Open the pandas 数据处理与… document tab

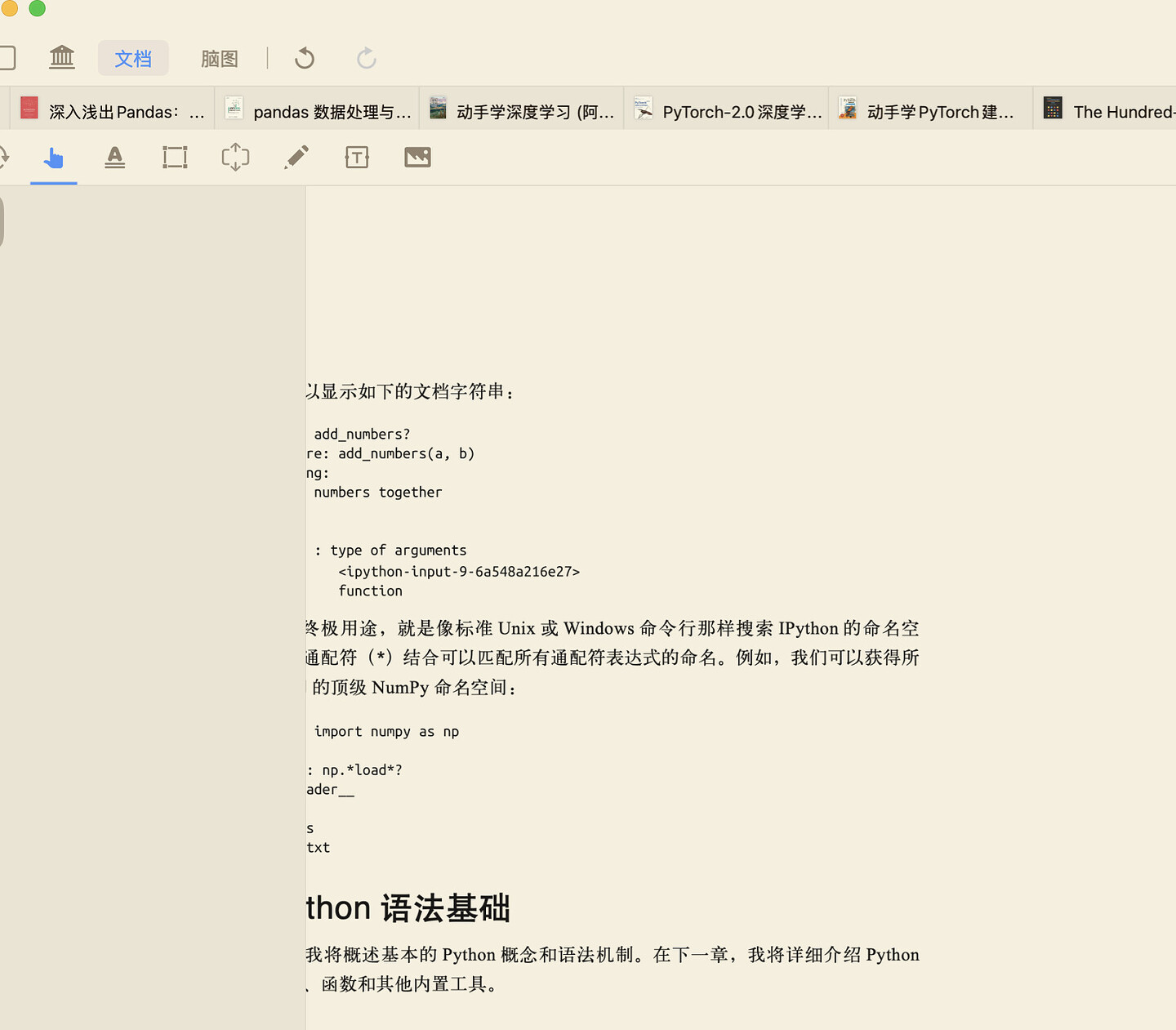tap(318, 109)
